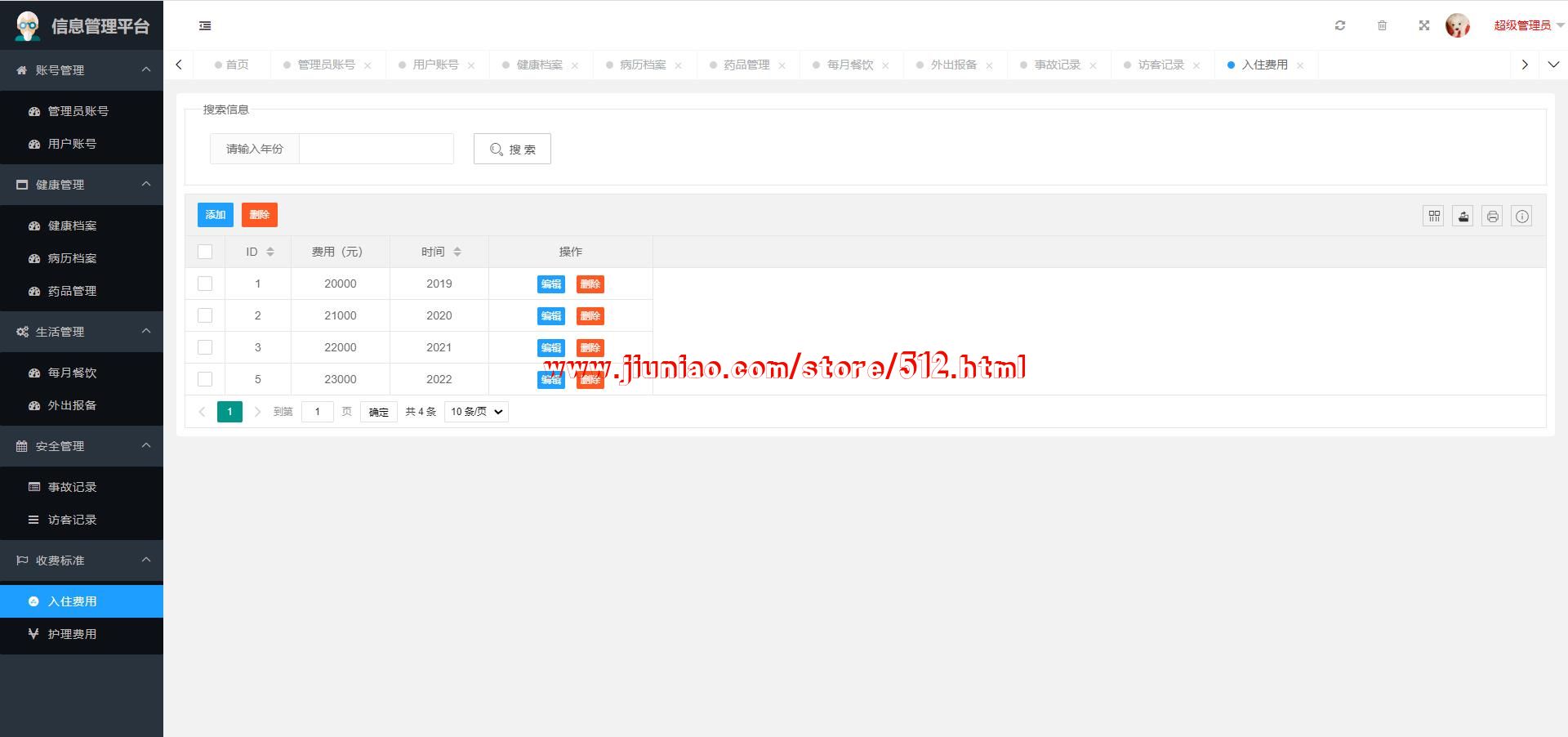This screenshot has height=737, width=1568.
Task: Close the 管理员账号 tab
Action: (x=367, y=65)
